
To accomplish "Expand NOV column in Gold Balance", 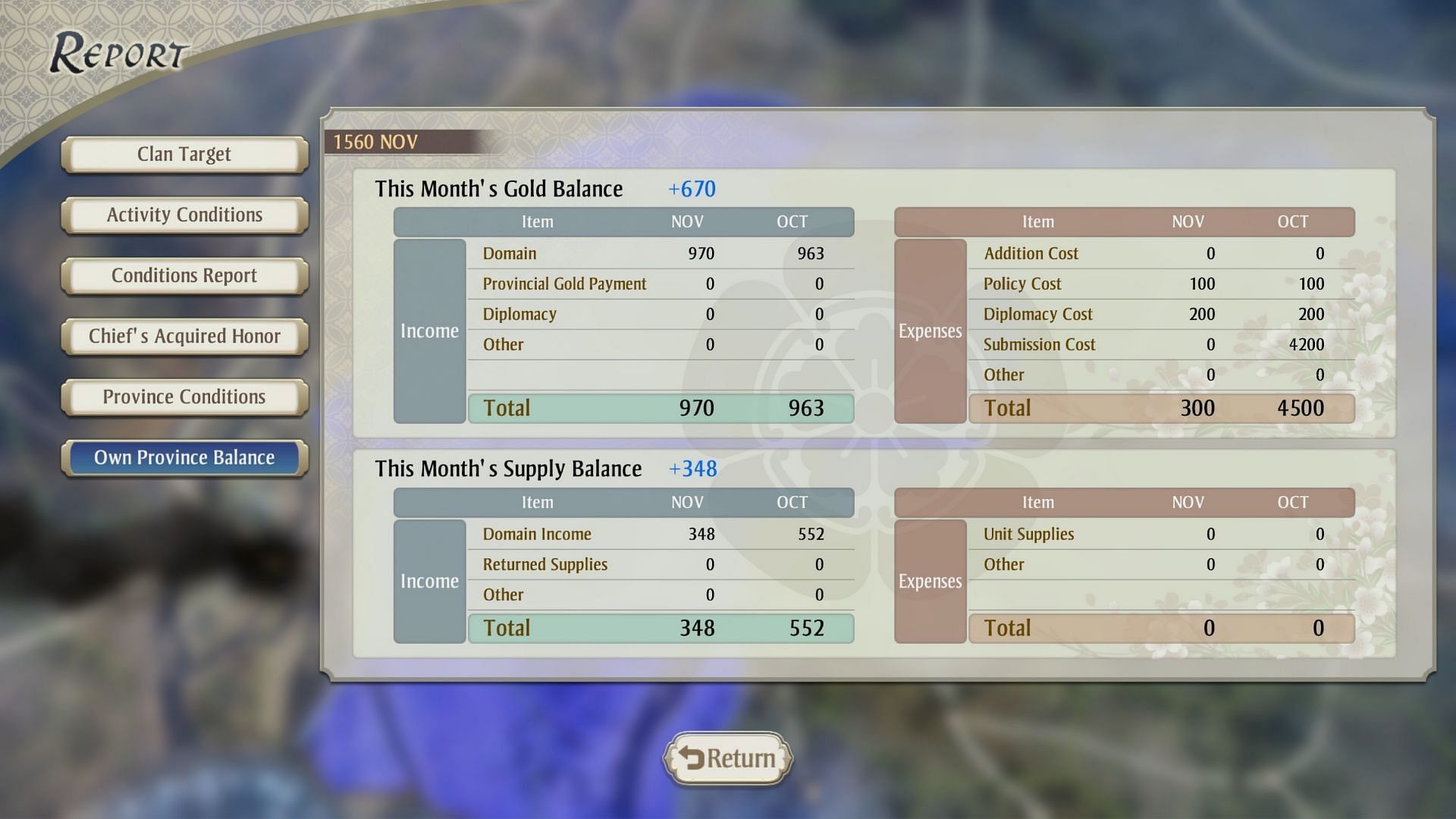I will tap(686, 222).
